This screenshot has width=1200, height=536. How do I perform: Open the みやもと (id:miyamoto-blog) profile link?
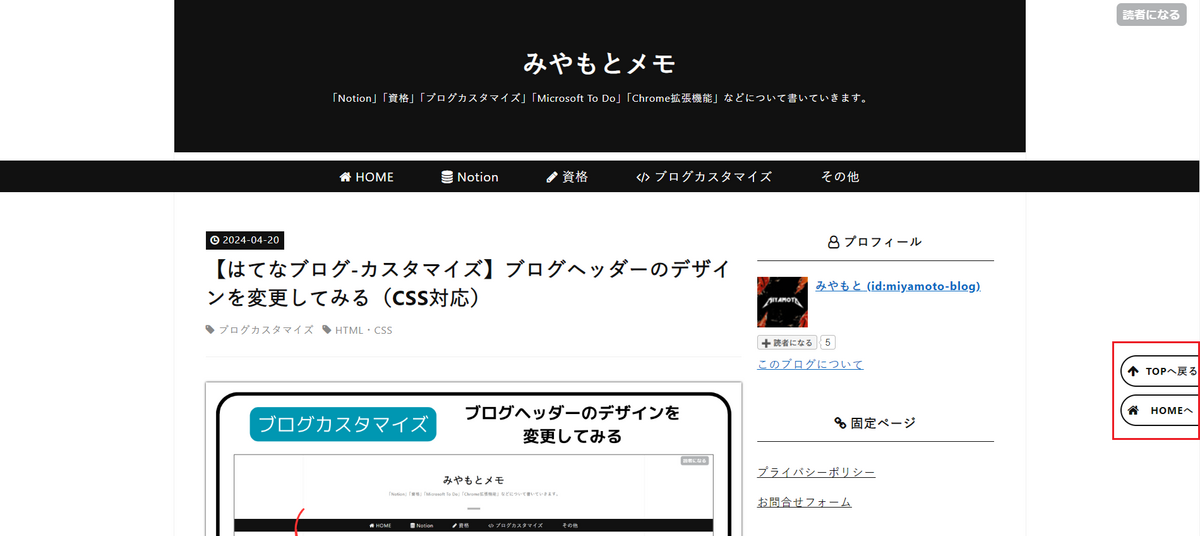898,286
